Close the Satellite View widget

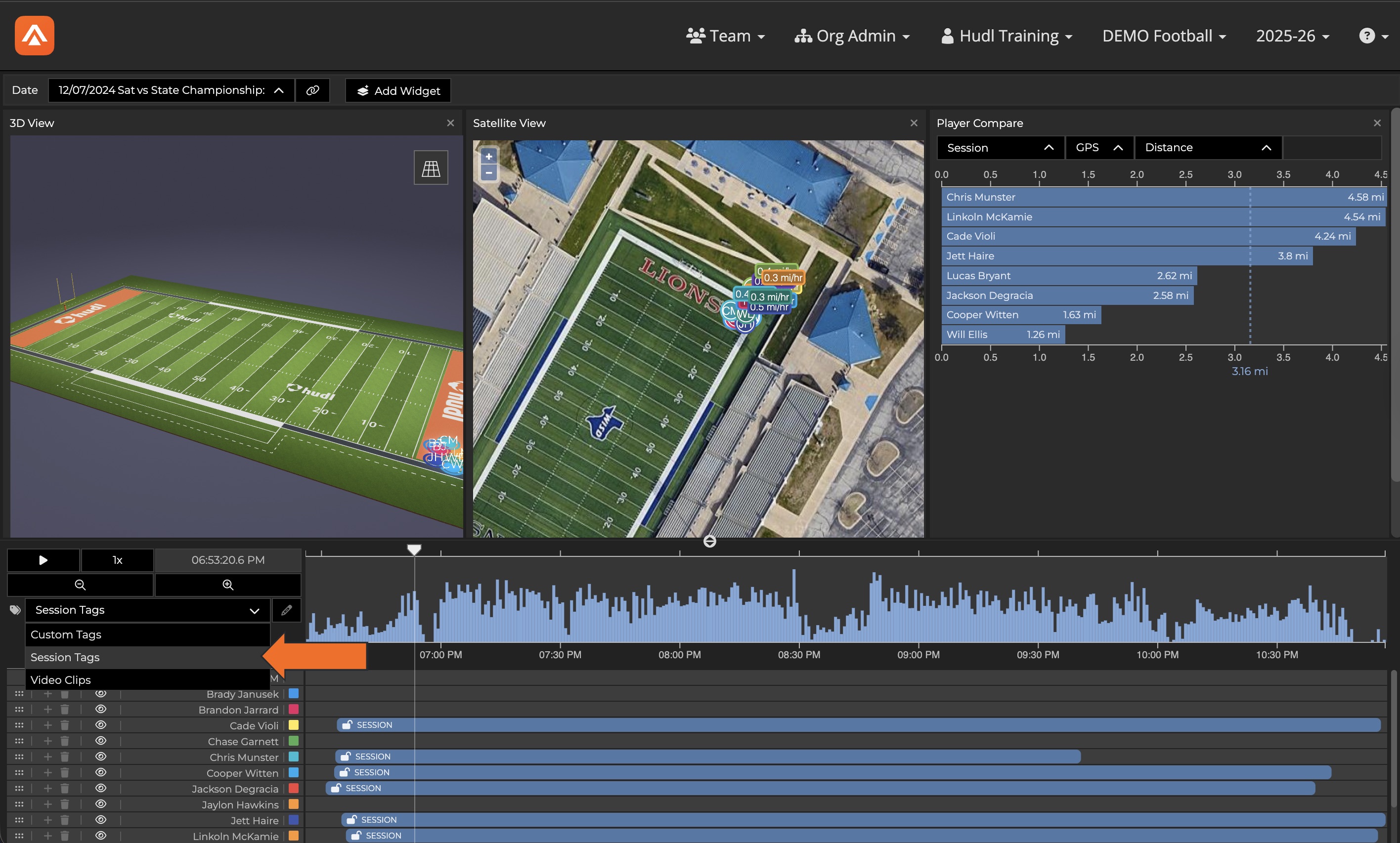(x=914, y=123)
